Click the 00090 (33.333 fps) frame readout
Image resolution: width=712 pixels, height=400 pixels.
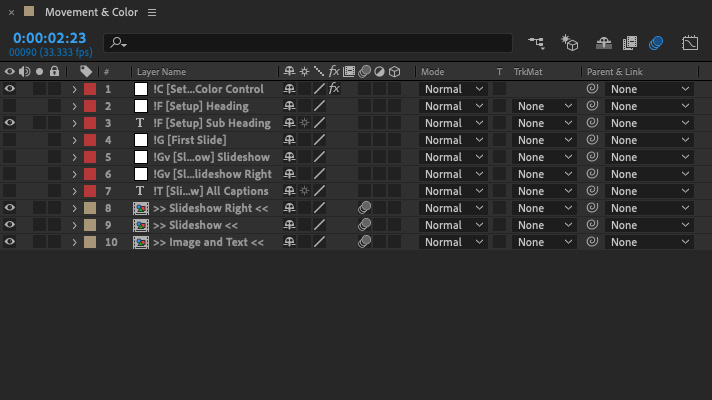(51, 52)
